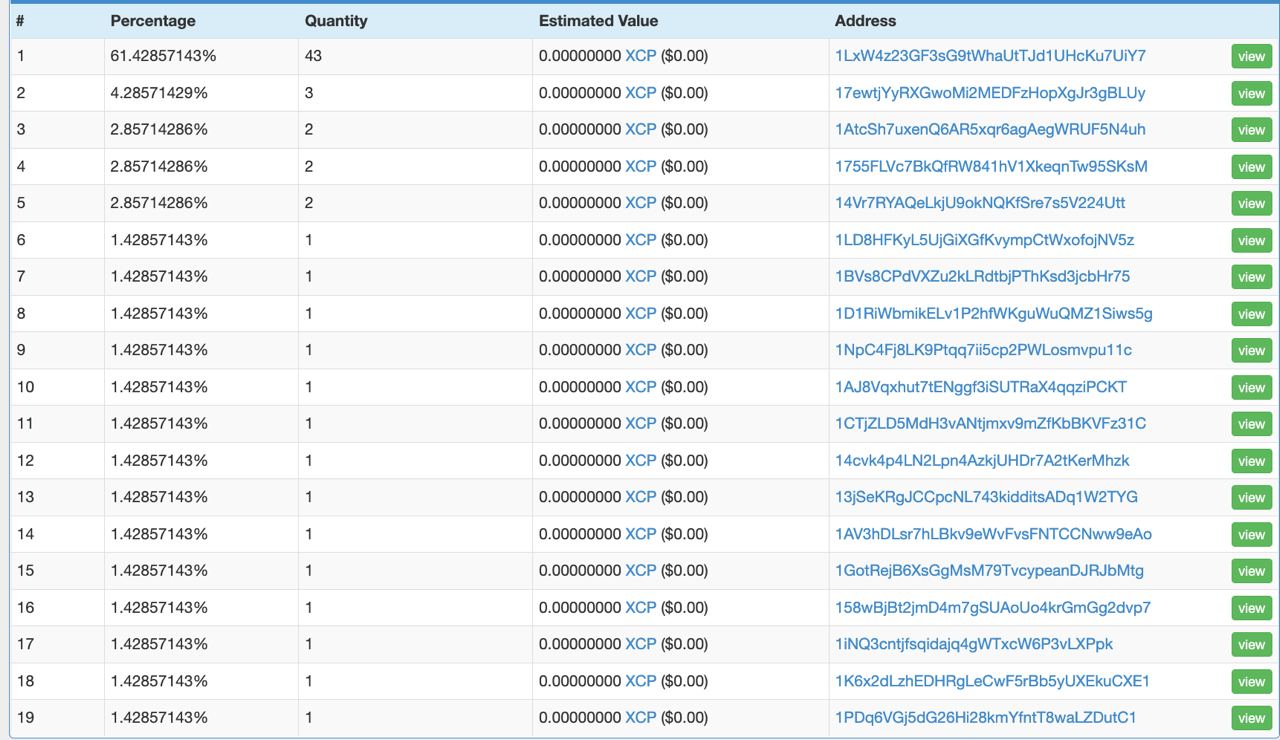Click view button in row 17
The width and height of the screenshot is (1280, 740).
pyautogui.click(x=1251, y=645)
